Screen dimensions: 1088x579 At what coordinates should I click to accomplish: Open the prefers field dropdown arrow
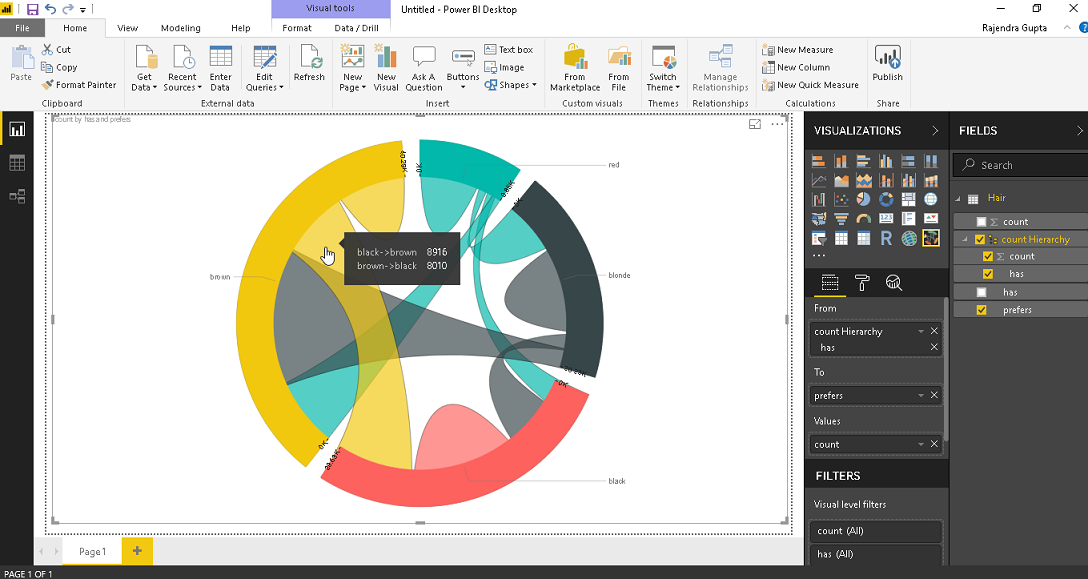(x=921, y=396)
